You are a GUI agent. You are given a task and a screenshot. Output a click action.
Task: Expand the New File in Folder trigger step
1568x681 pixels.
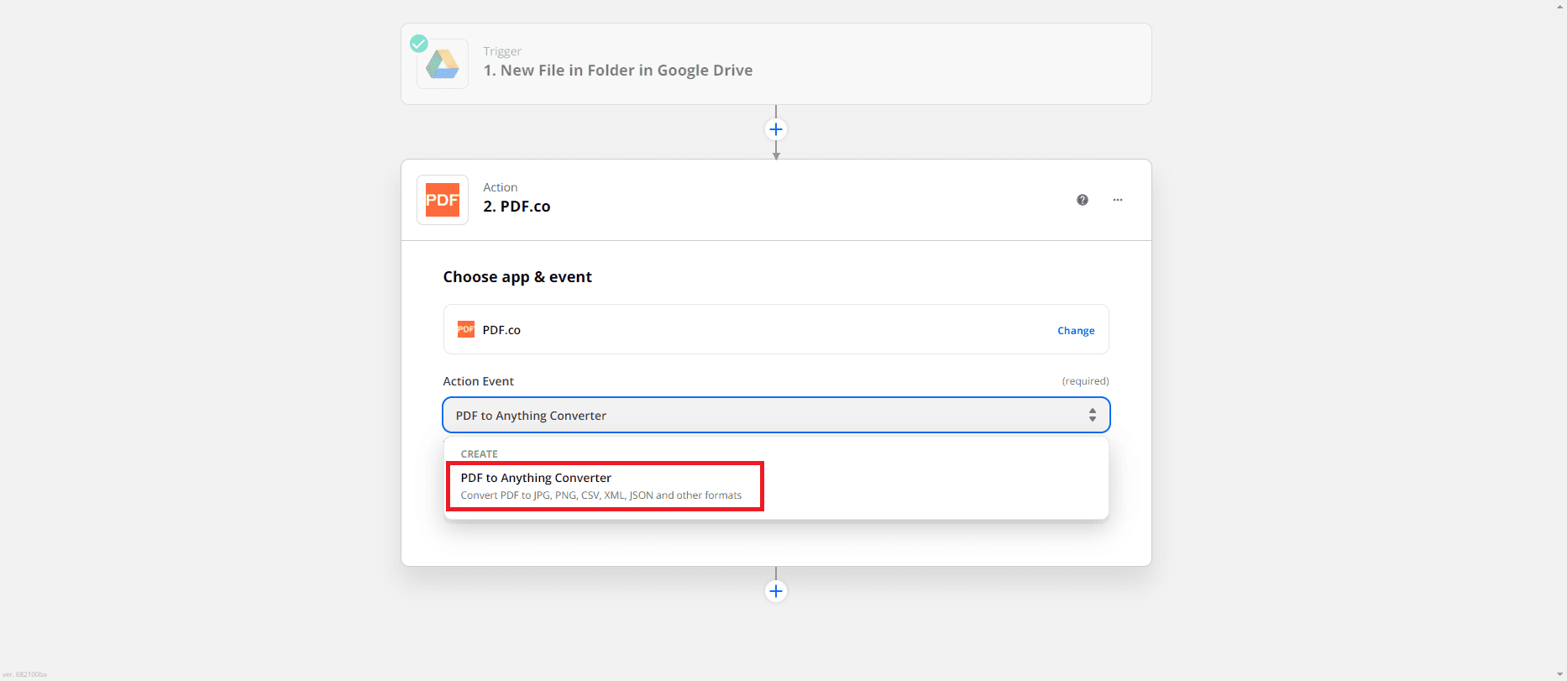[x=617, y=71]
